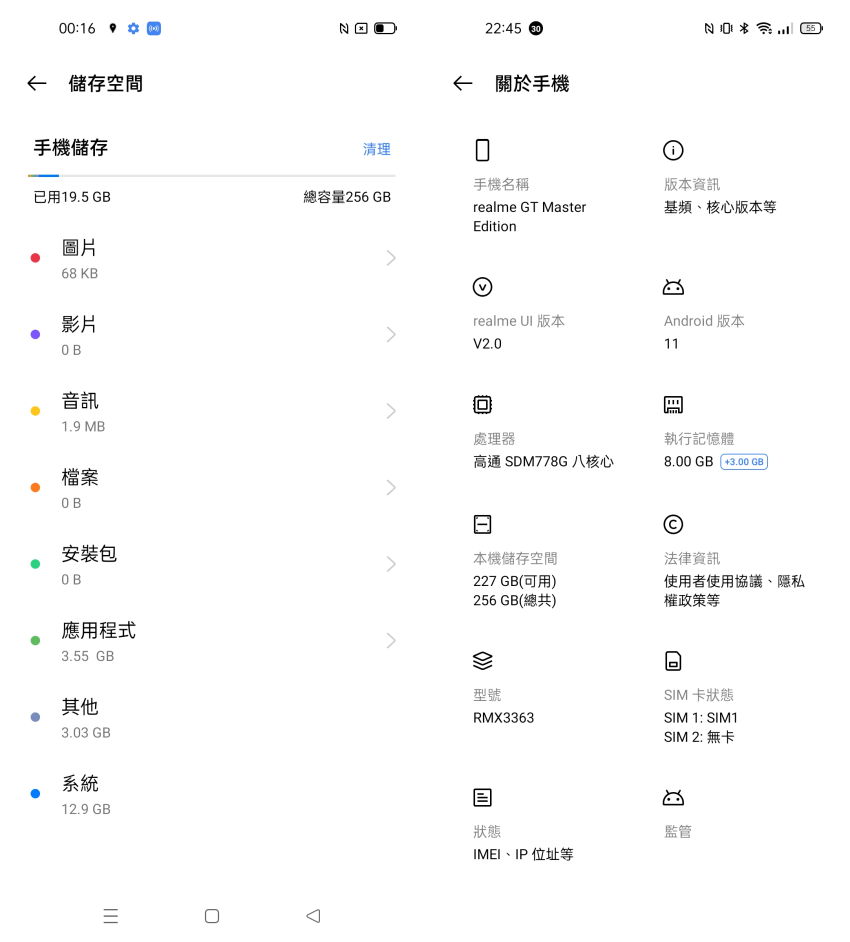This screenshot has width=850, height=942.
Task: Tap the RAM memory icon above 執行記憶體
Action: pos(673,405)
